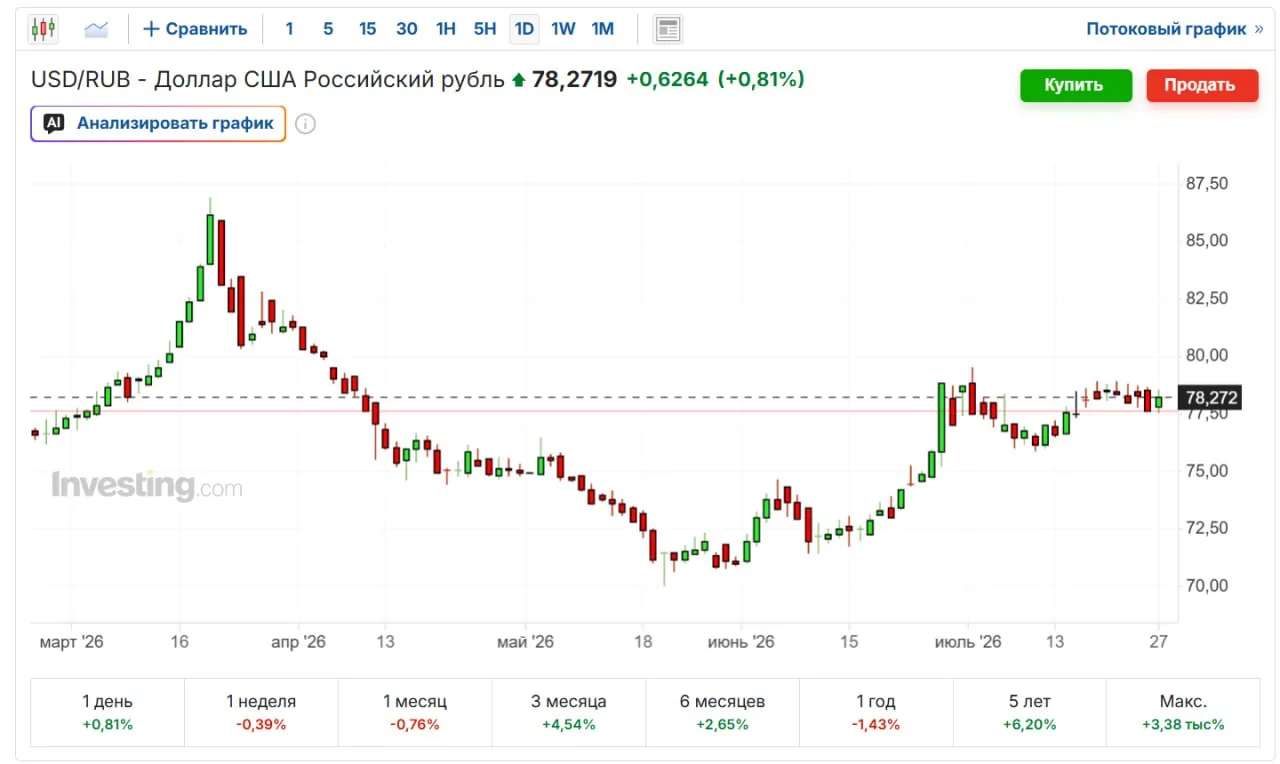Screen dimensions: 1280x764
Task: Select the 1D timeframe
Action: [x=524, y=29]
